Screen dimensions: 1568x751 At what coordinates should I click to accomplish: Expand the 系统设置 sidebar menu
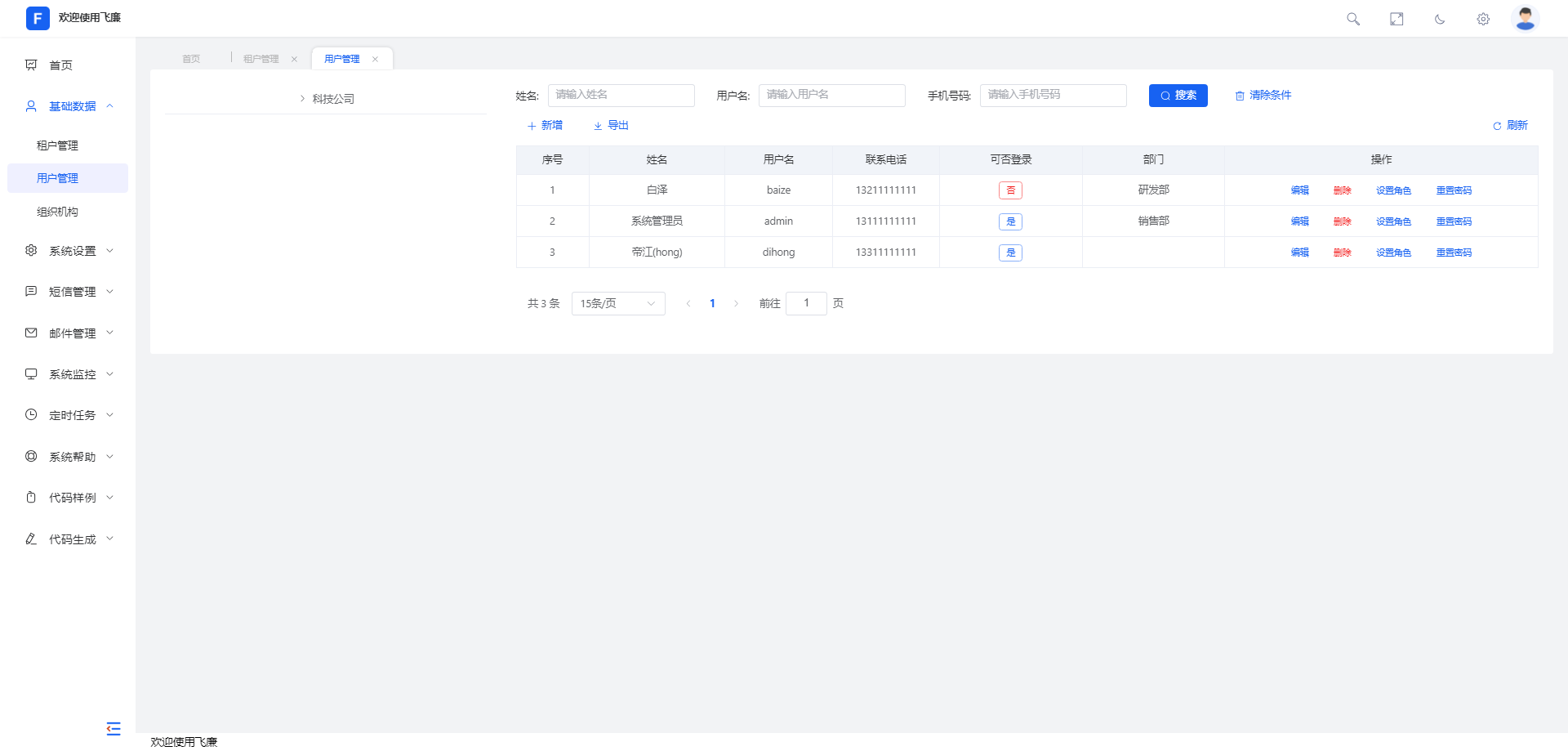pyautogui.click(x=72, y=251)
